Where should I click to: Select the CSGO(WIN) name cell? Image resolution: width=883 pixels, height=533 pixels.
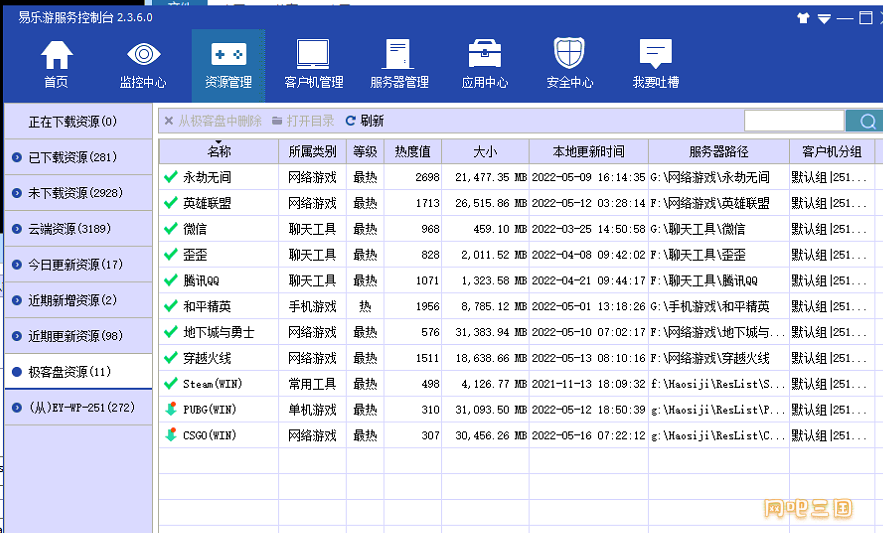point(209,435)
